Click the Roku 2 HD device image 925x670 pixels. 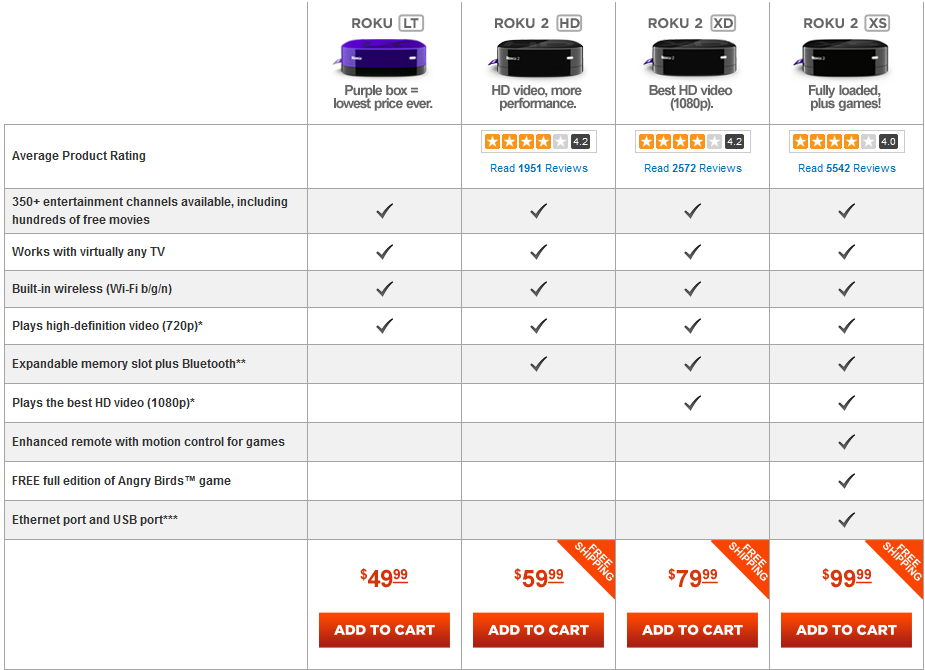tap(536, 58)
